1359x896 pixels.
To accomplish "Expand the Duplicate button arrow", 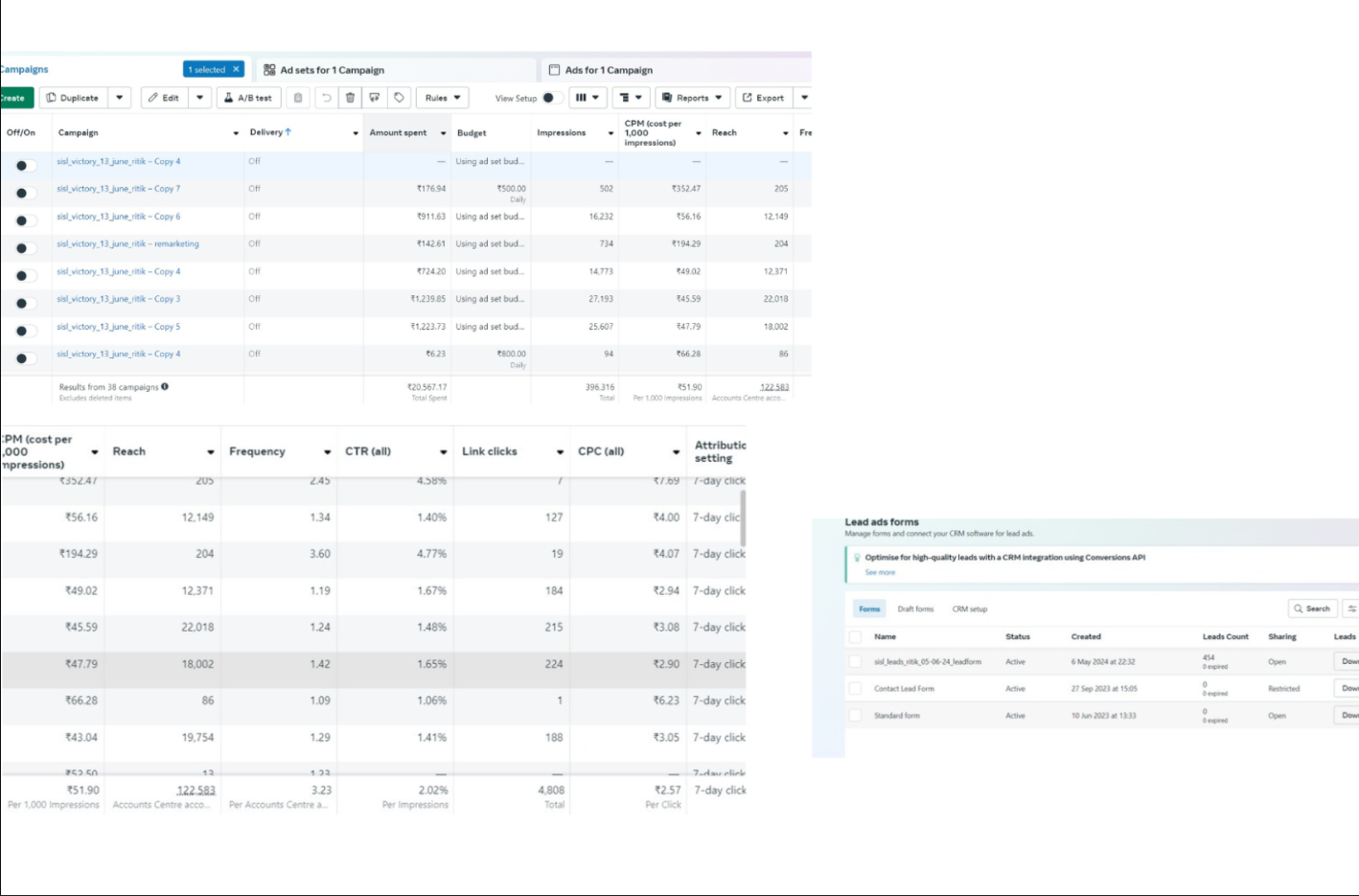I will tap(119, 98).
